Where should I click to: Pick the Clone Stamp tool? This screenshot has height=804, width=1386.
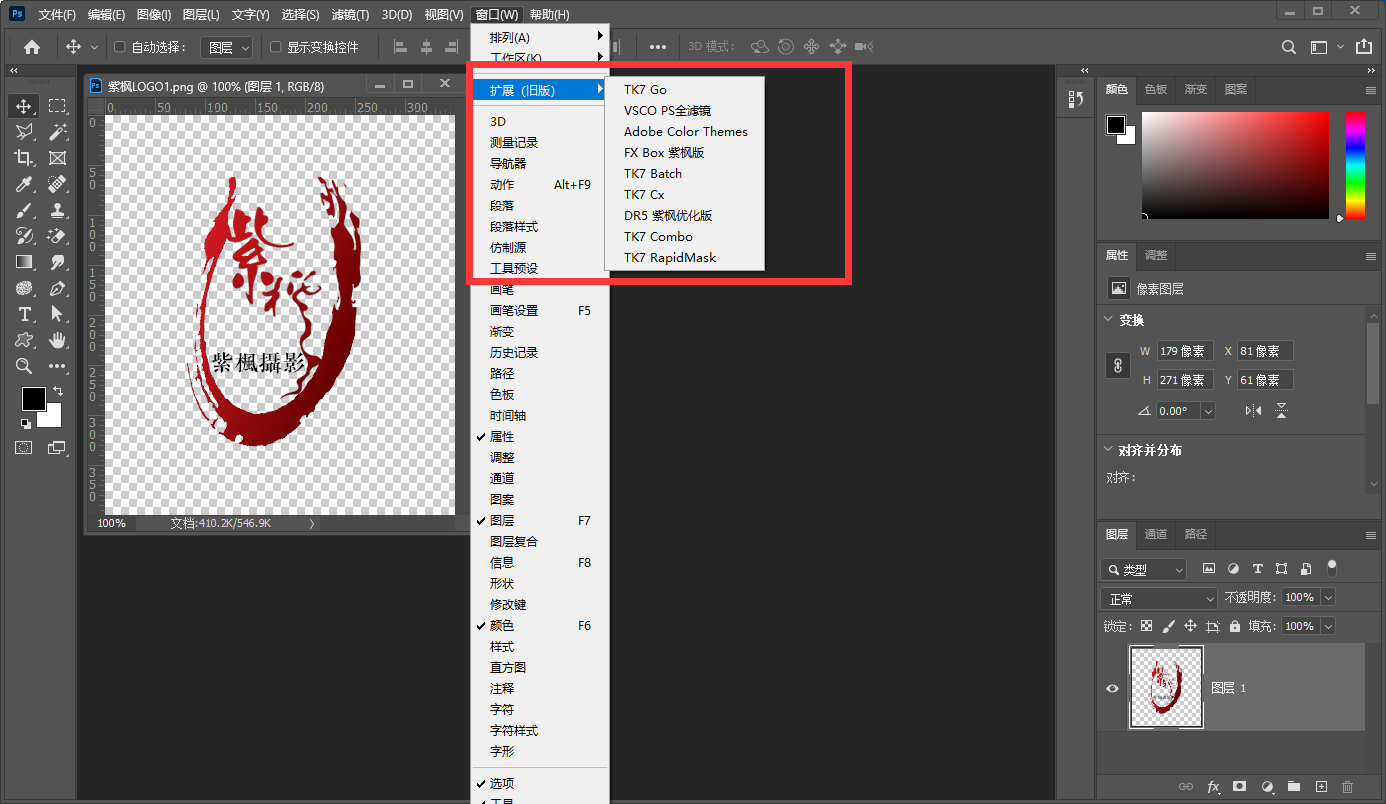click(58, 210)
